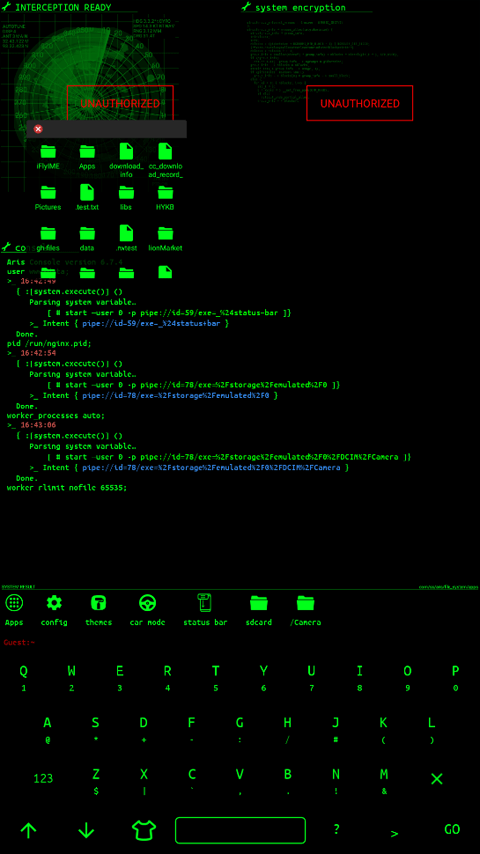Close the file browser with red X
Viewport: 480px width, 854px height.
point(38,129)
